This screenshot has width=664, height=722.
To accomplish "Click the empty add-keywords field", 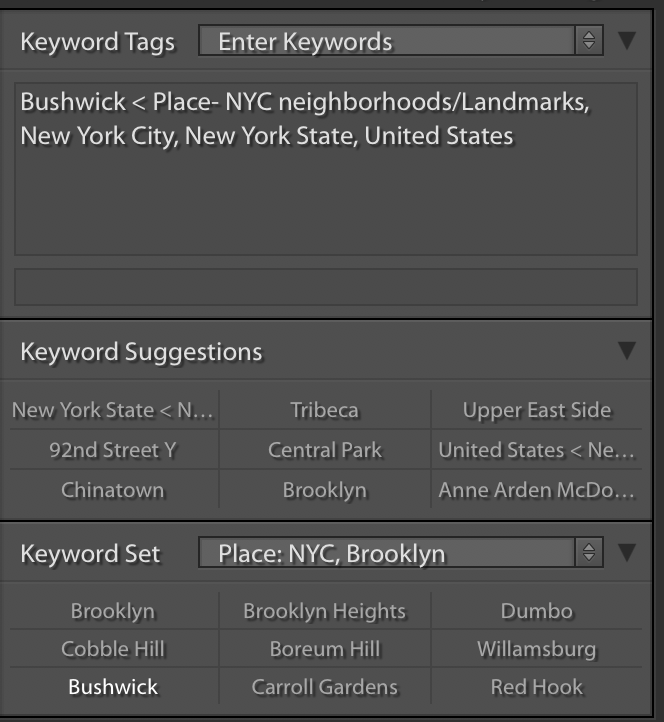I will tap(326, 286).
